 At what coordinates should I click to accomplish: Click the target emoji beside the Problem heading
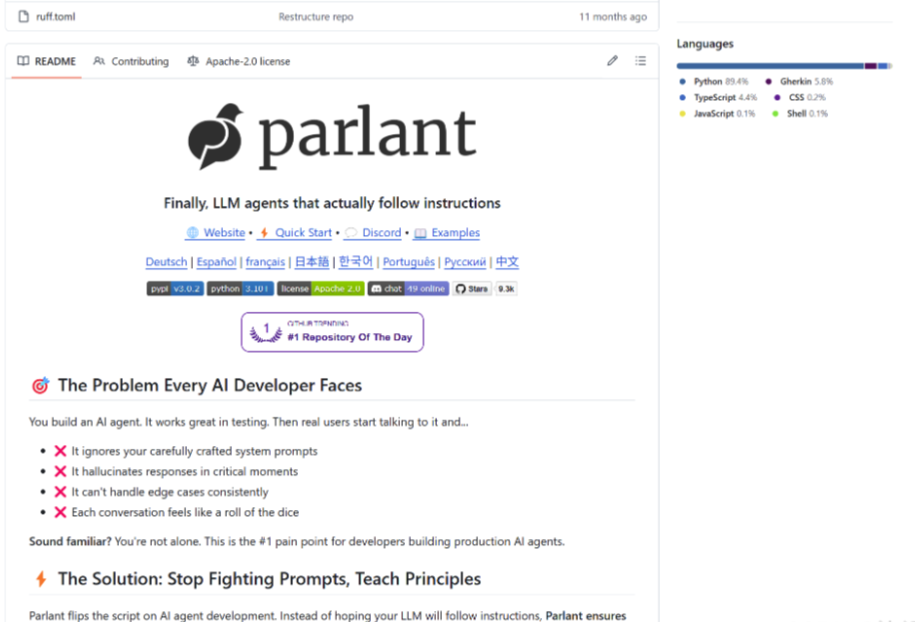tap(40, 385)
